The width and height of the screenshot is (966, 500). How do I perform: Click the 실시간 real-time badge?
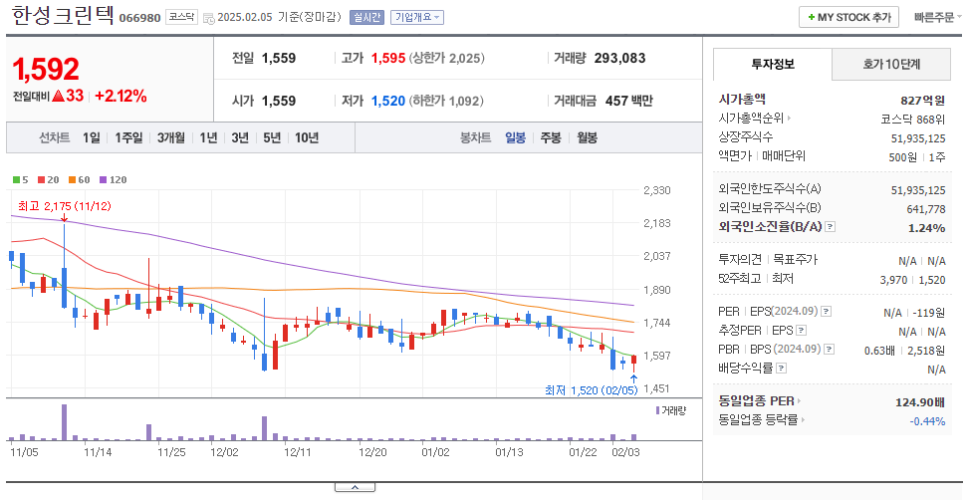pyautogui.click(x=367, y=17)
